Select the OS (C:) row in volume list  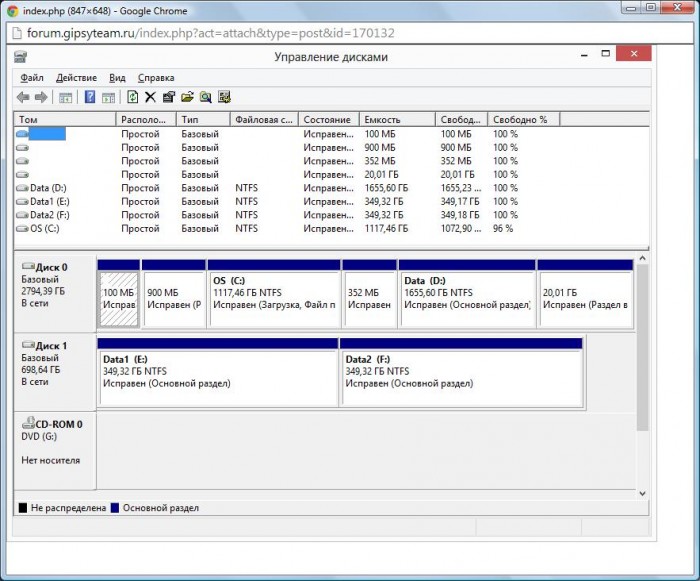[45, 228]
